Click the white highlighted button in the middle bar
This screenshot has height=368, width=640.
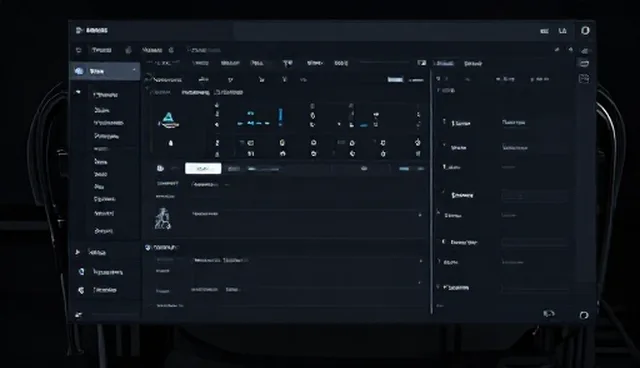pyautogui.click(x=203, y=168)
